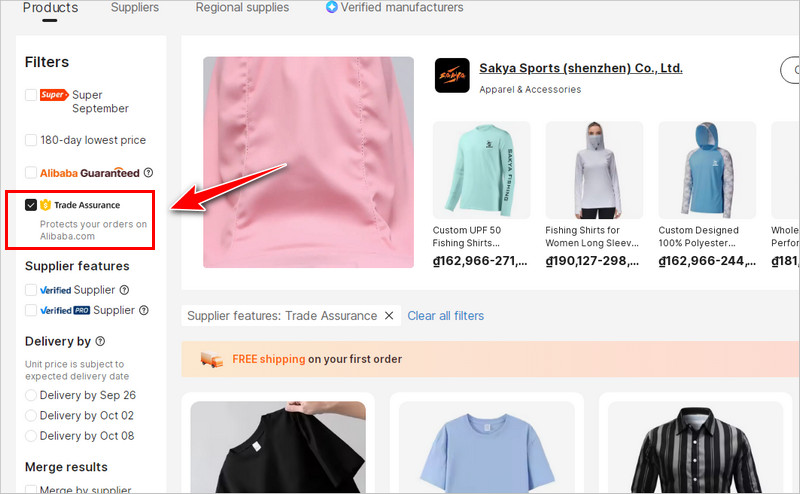Screen dimensions: 800x494
Task: Click the Delivery by help question icon
Action: point(101,341)
